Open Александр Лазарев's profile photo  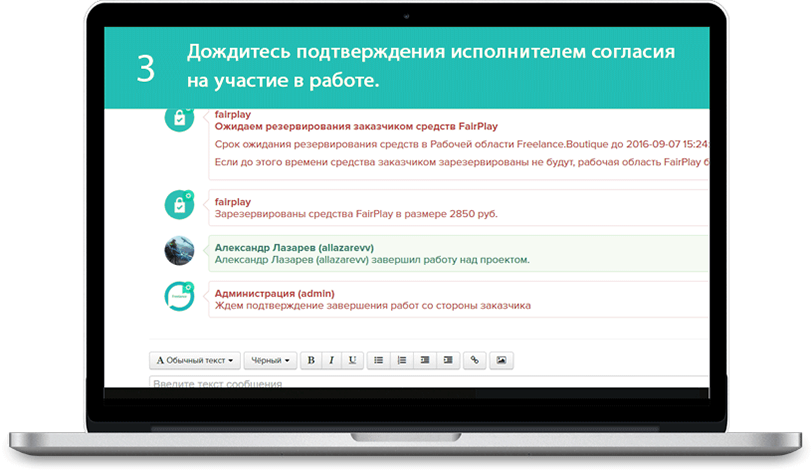[x=179, y=250]
